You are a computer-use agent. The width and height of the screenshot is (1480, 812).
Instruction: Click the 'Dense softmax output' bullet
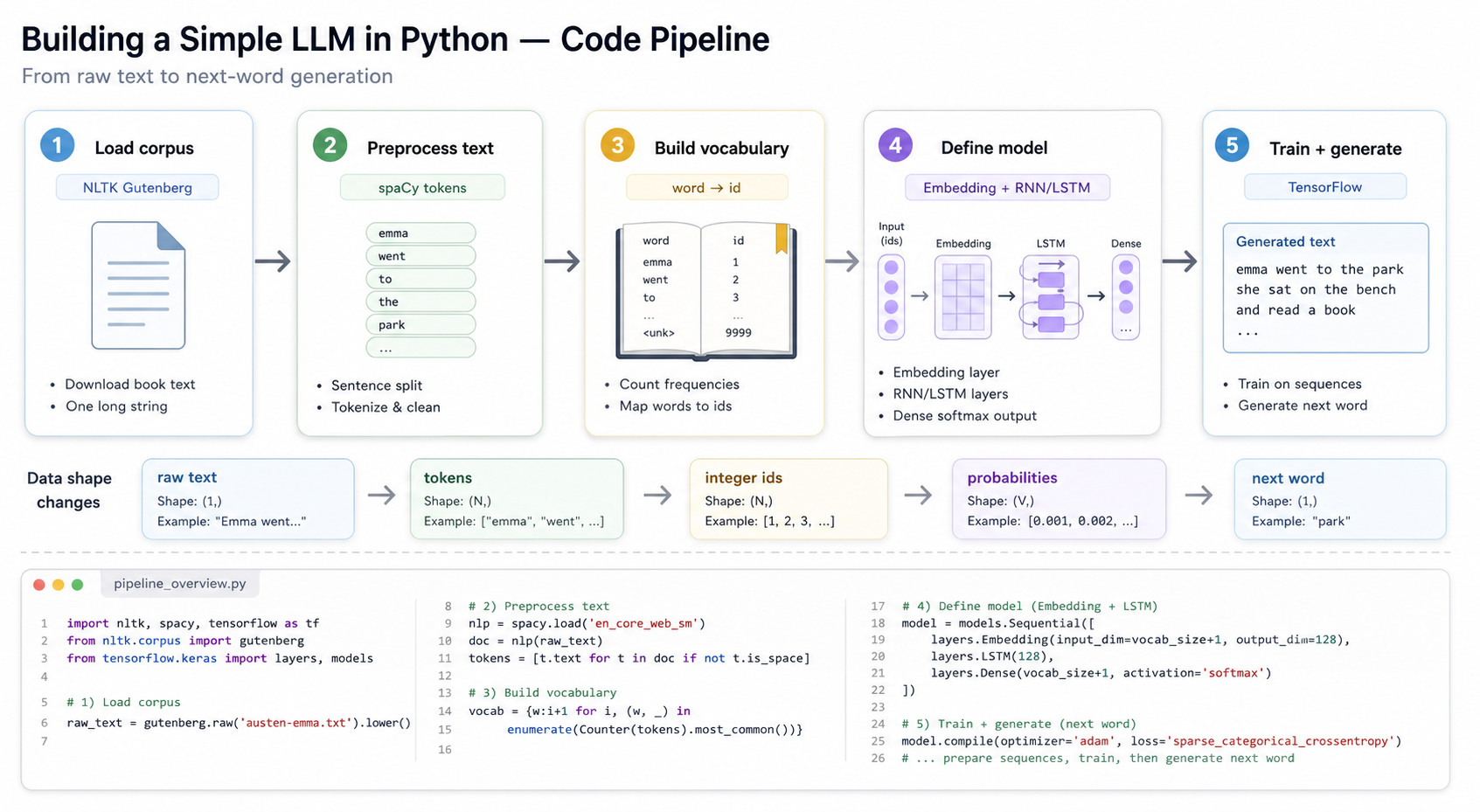pyautogui.click(x=964, y=415)
